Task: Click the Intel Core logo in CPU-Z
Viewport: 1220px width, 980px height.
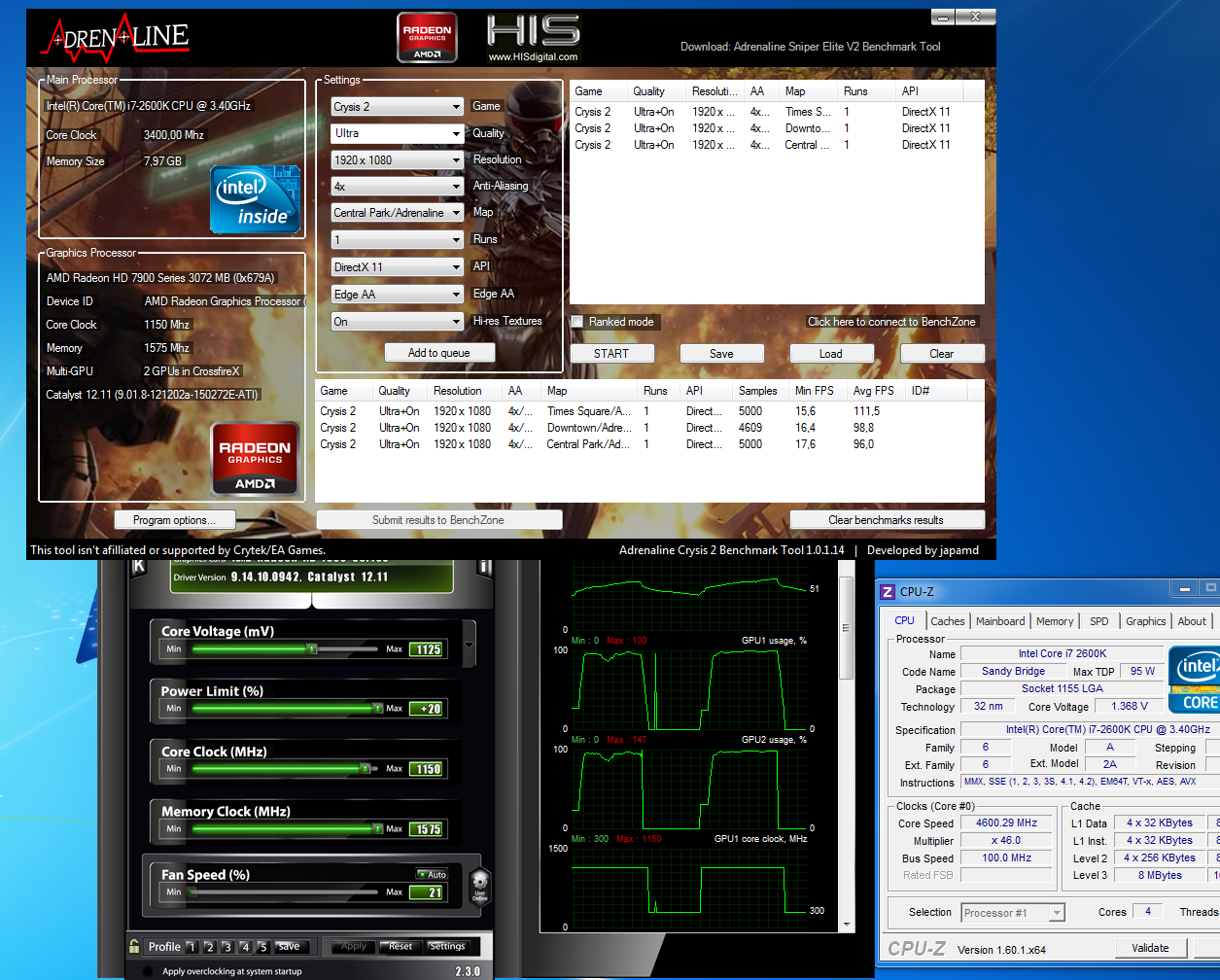Action: tap(1194, 679)
